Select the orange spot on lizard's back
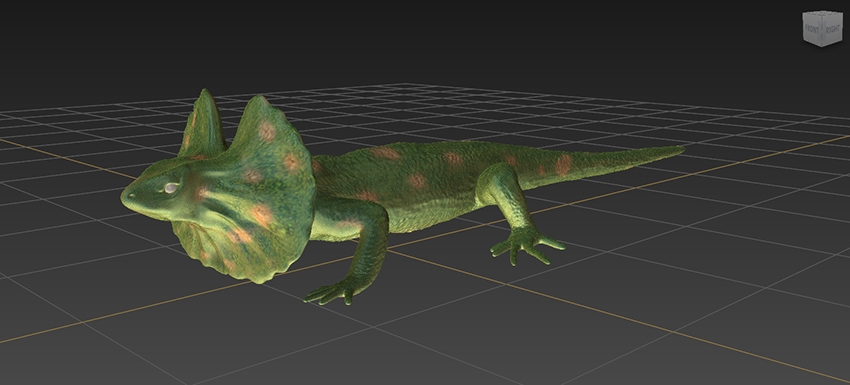Viewport: 850px width, 385px height. point(416,181)
